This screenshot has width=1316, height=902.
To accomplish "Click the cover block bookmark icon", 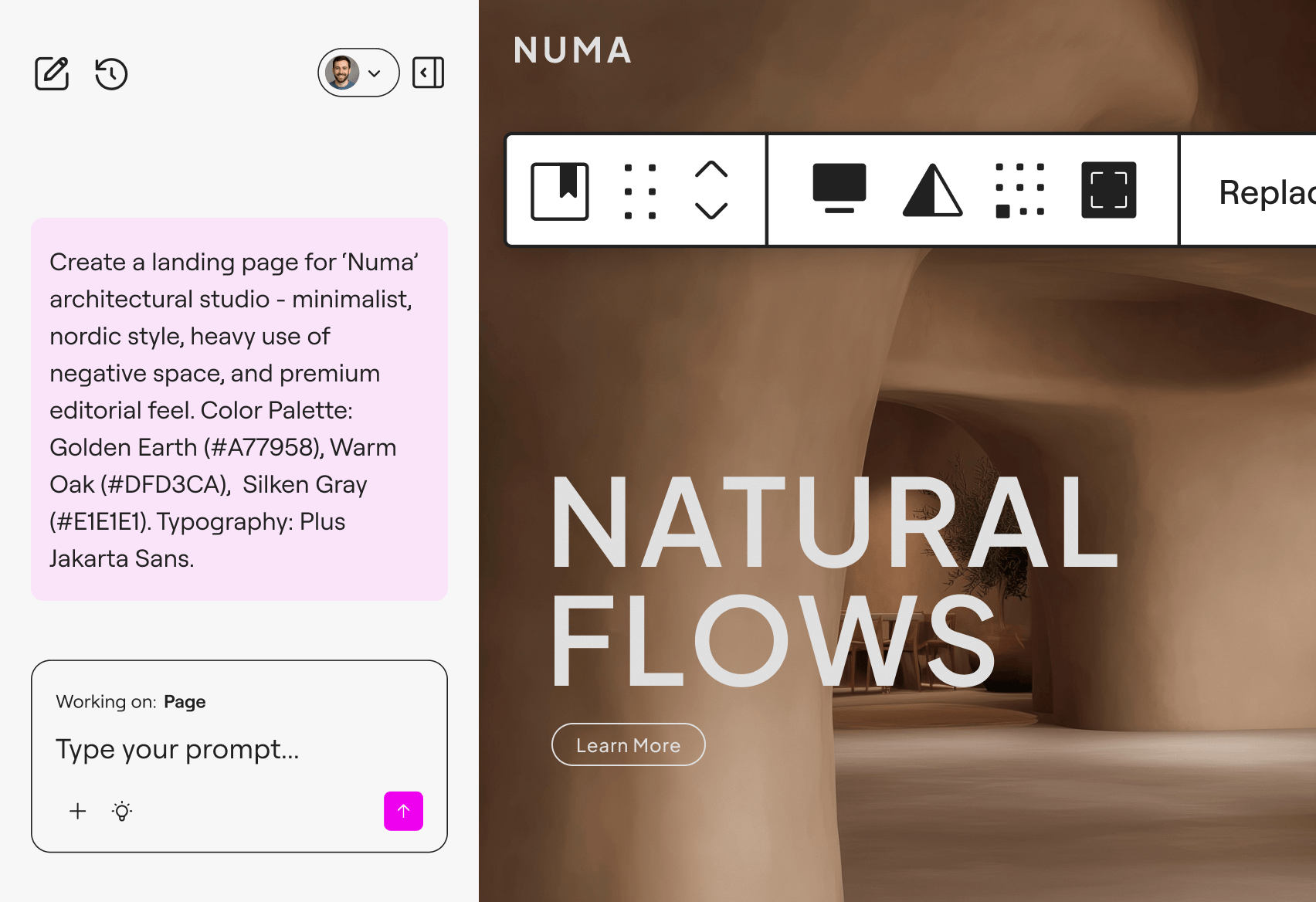I will coord(560,191).
